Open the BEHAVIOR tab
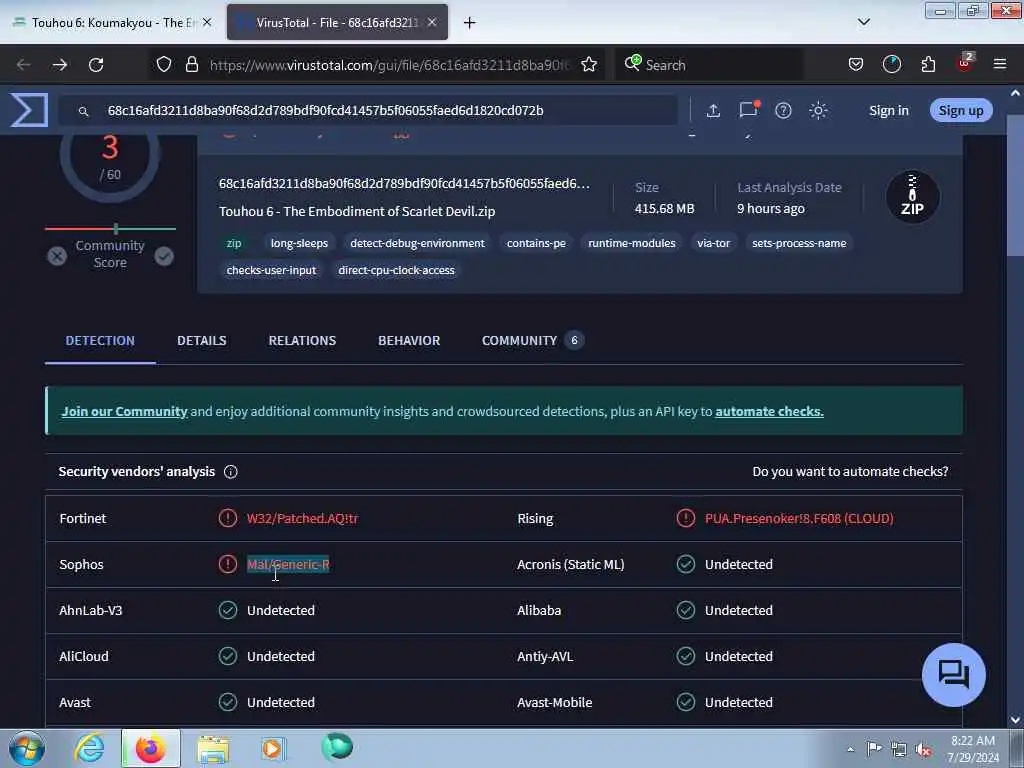This screenshot has height=768, width=1024. tap(409, 340)
